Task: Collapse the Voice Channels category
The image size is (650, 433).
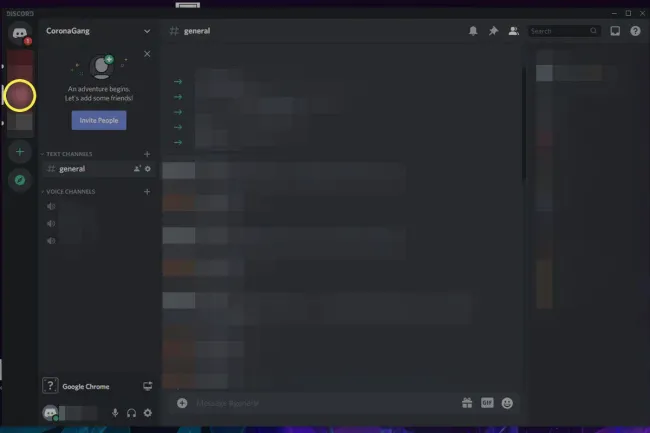Action: [68, 192]
